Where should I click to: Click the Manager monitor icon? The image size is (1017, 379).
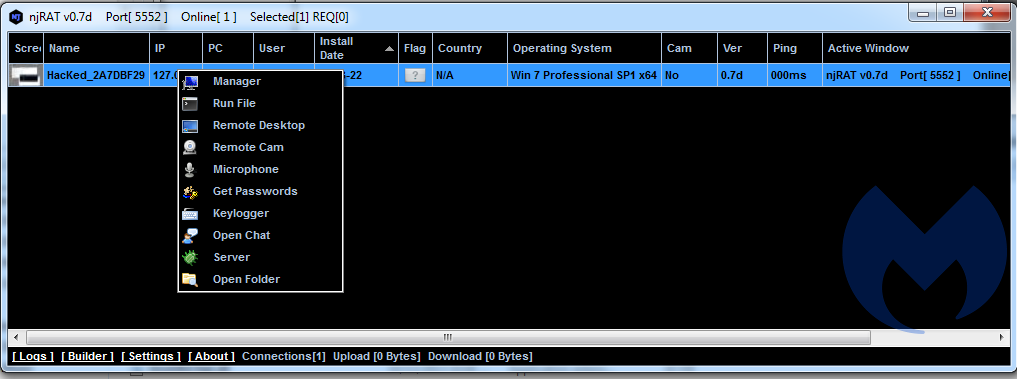coord(190,82)
